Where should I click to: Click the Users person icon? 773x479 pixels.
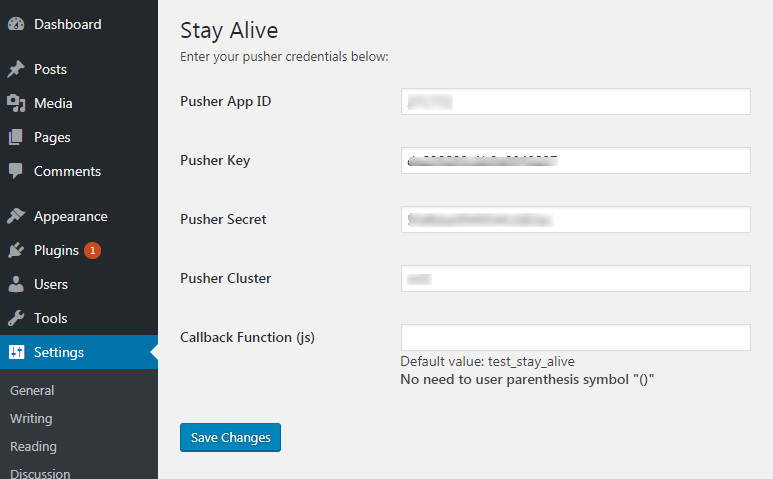[16, 284]
